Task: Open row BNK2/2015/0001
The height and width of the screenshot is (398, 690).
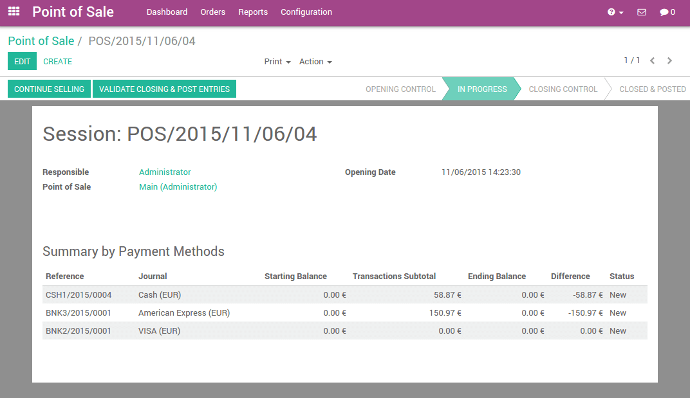Action: [x=345, y=331]
